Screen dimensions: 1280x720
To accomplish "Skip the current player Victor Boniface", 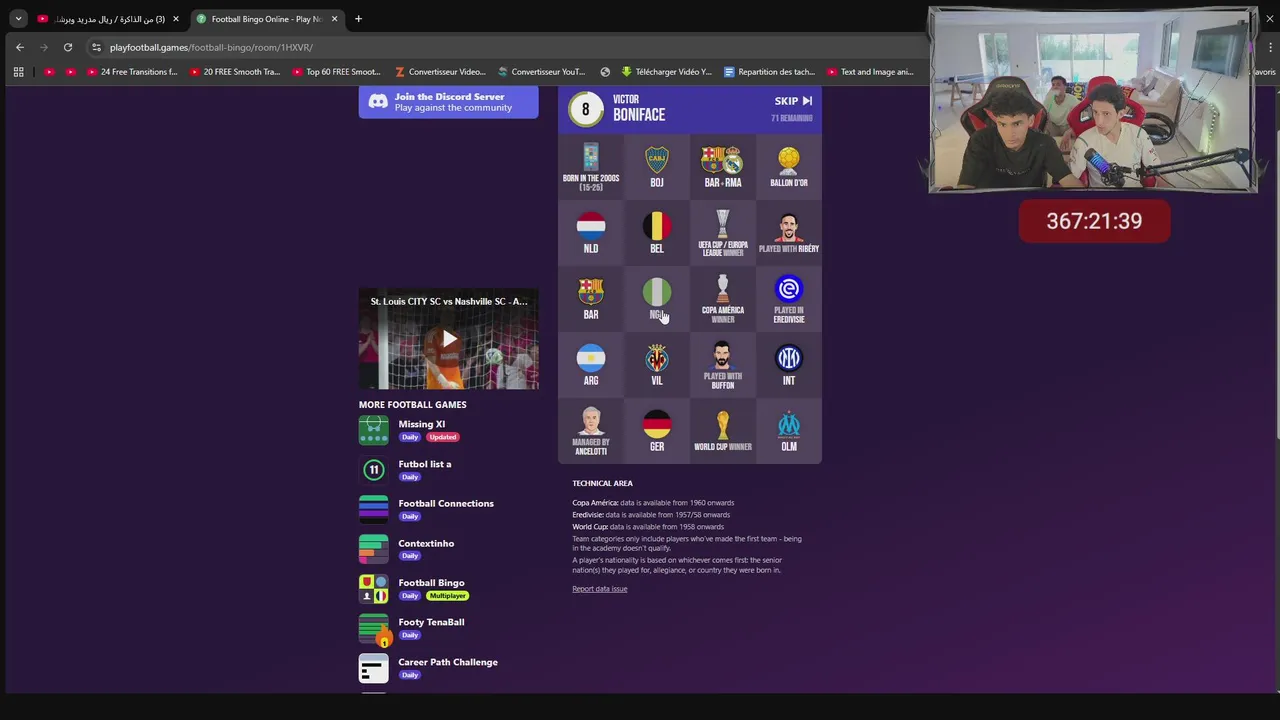I will [x=793, y=101].
